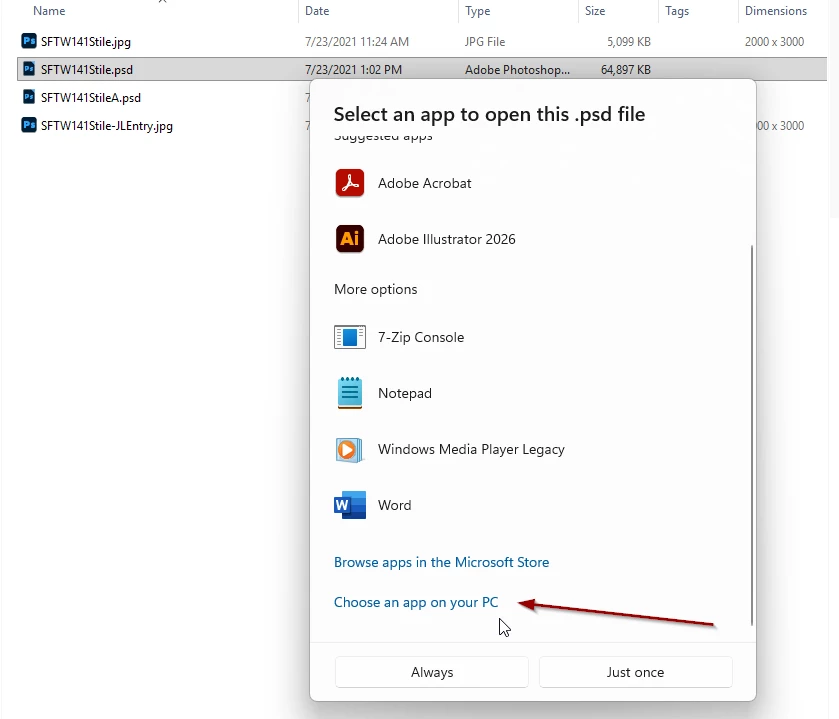Screen dimensions: 839x719
Task: Click the Word app icon
Action: [x=350, y=505]
